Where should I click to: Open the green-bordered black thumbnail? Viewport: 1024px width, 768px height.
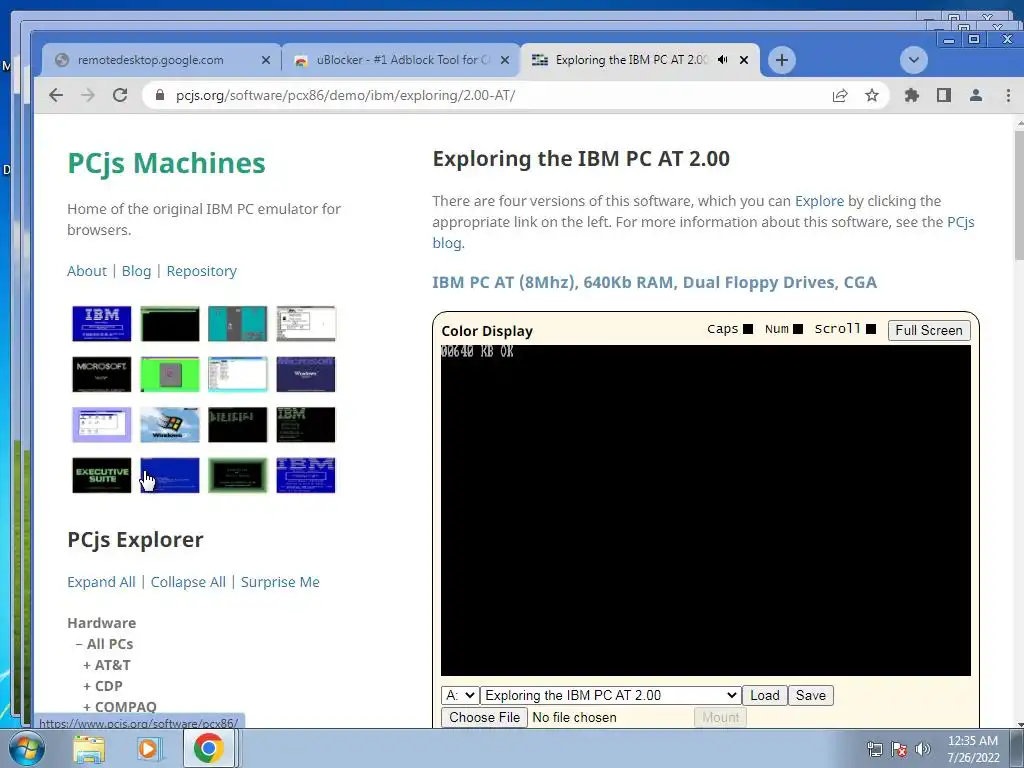(238, 475)
